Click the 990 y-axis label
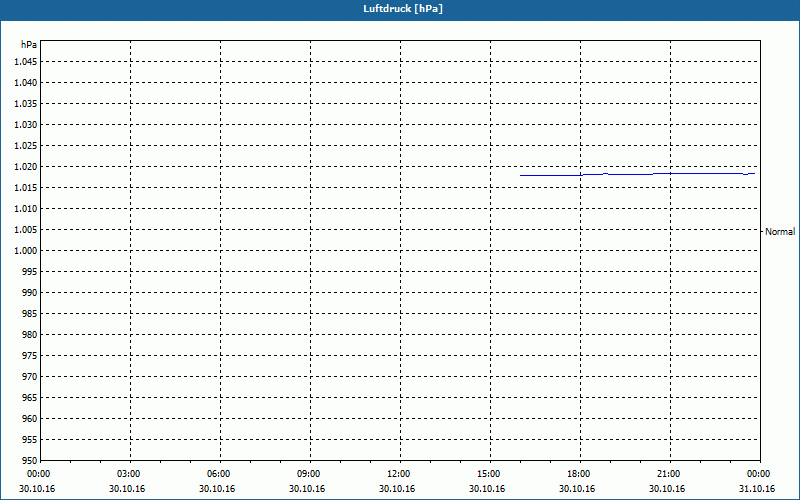Image resolution: width=800 pixels, height=500 pixels. (30, 292)
